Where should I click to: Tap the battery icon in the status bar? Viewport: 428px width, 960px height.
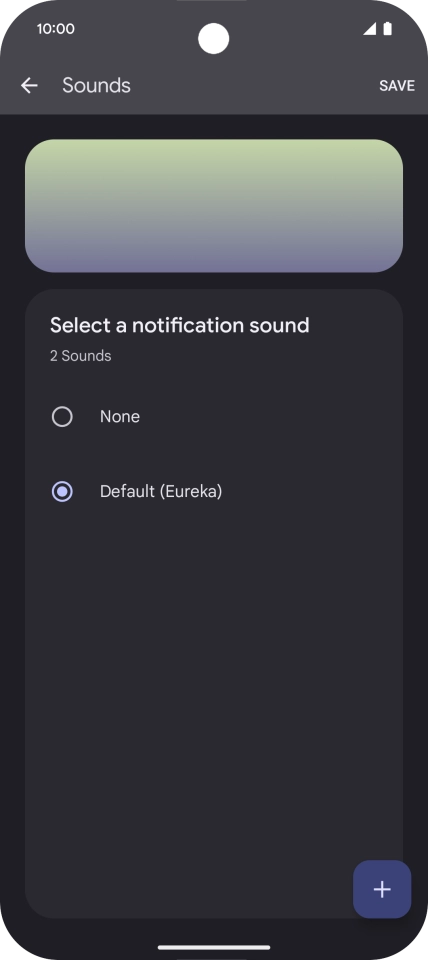388,29
